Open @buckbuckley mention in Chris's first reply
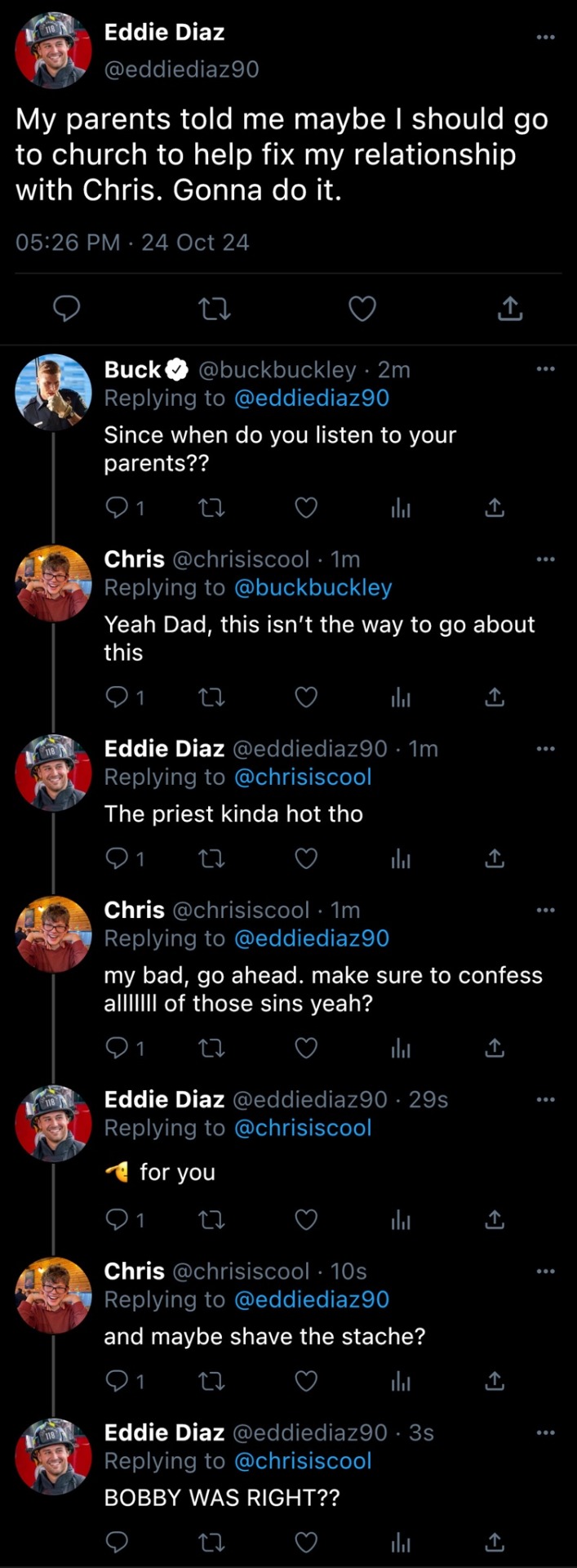 pos(313,587)
